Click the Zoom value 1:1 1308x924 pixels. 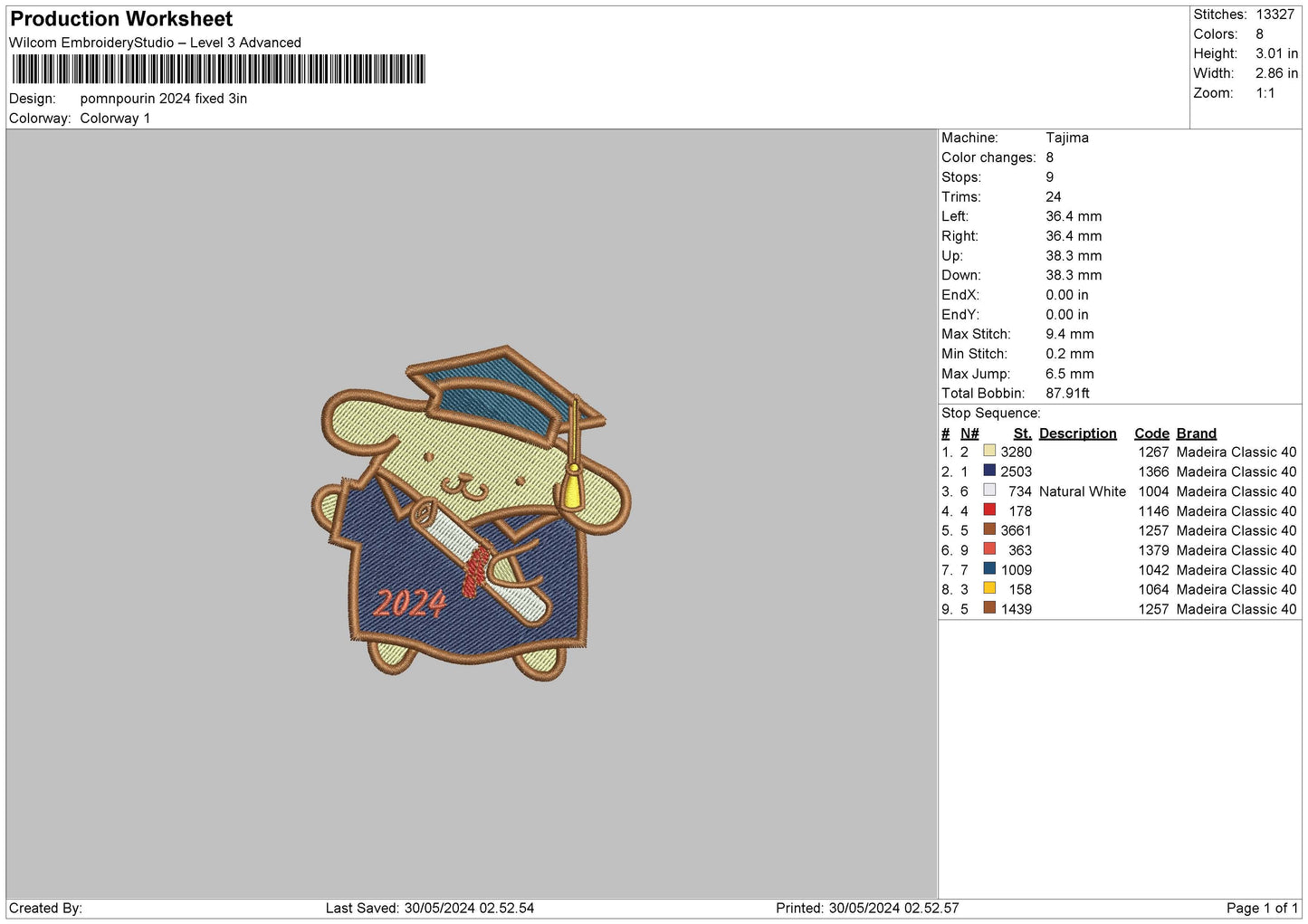tap(1265, 93)
